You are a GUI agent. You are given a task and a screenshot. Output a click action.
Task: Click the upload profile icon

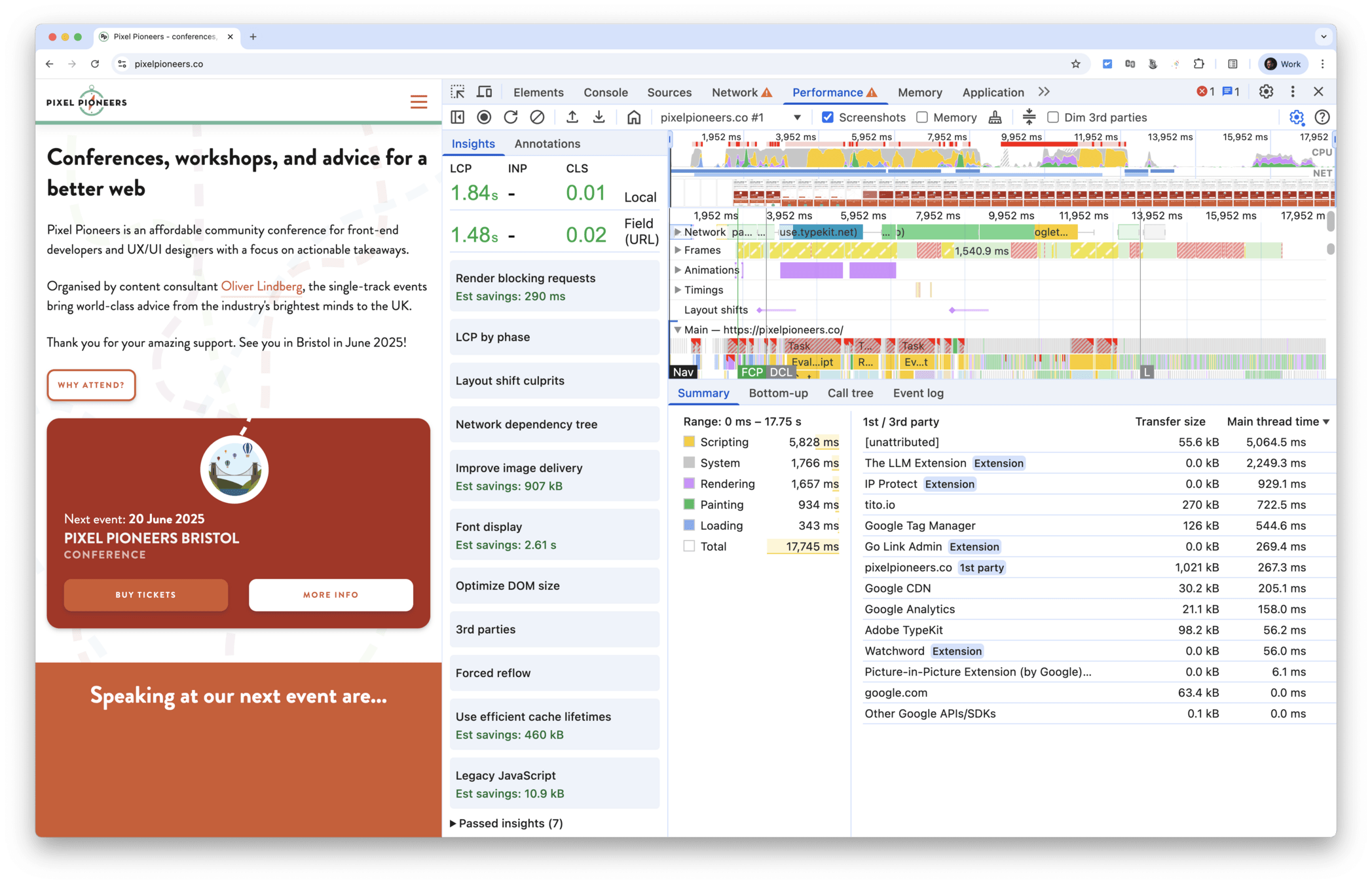(572, 117)
